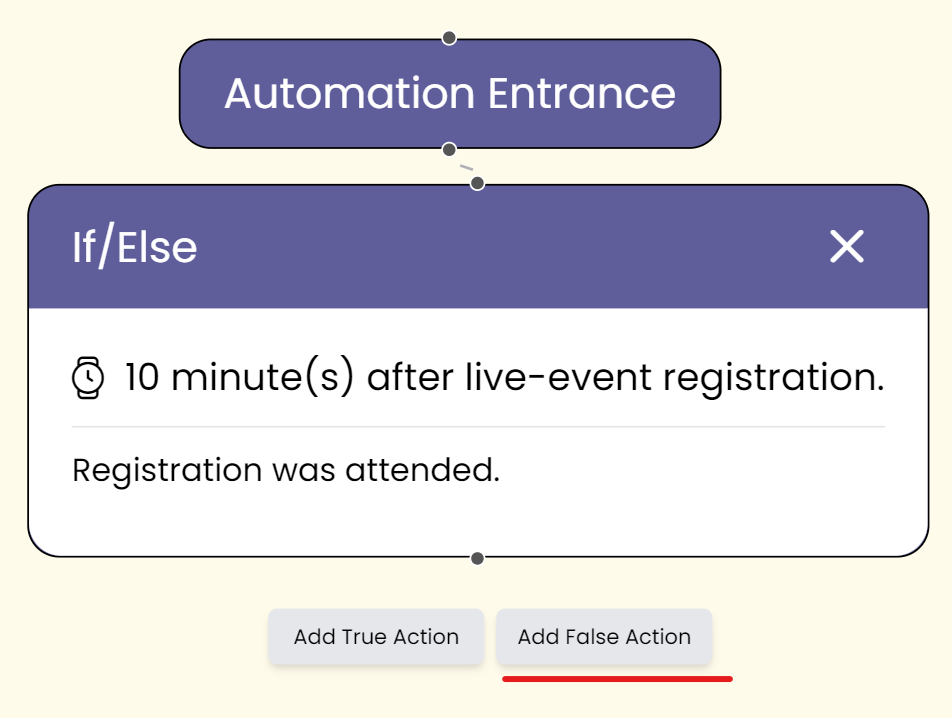Viewport: 952px width, 718px height.
Task: Select bottom connector dot of If/Else card
Action: click(x=477, y=557)
